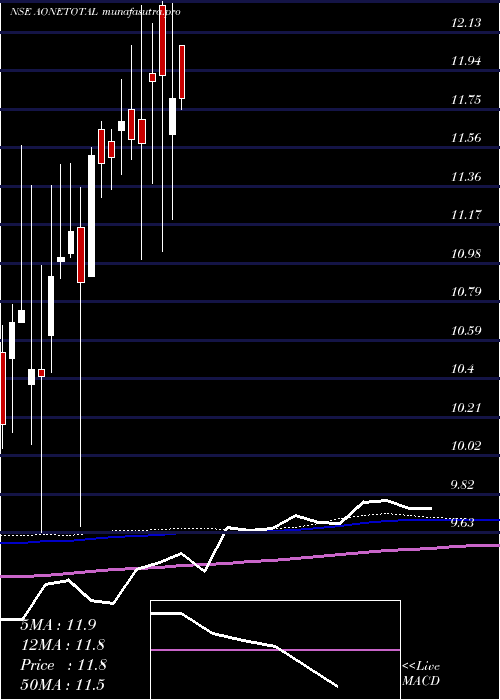Image resolution: width=500 pixels, height=700 pixels.
Task: Click the 10.59 price axis label
Action: coord(466,331)
